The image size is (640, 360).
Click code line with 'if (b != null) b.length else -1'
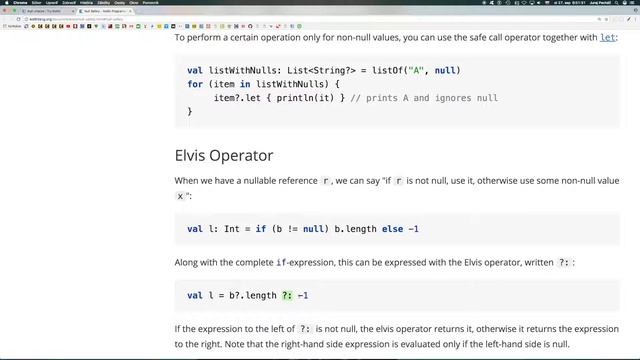[x=303, y=229]
